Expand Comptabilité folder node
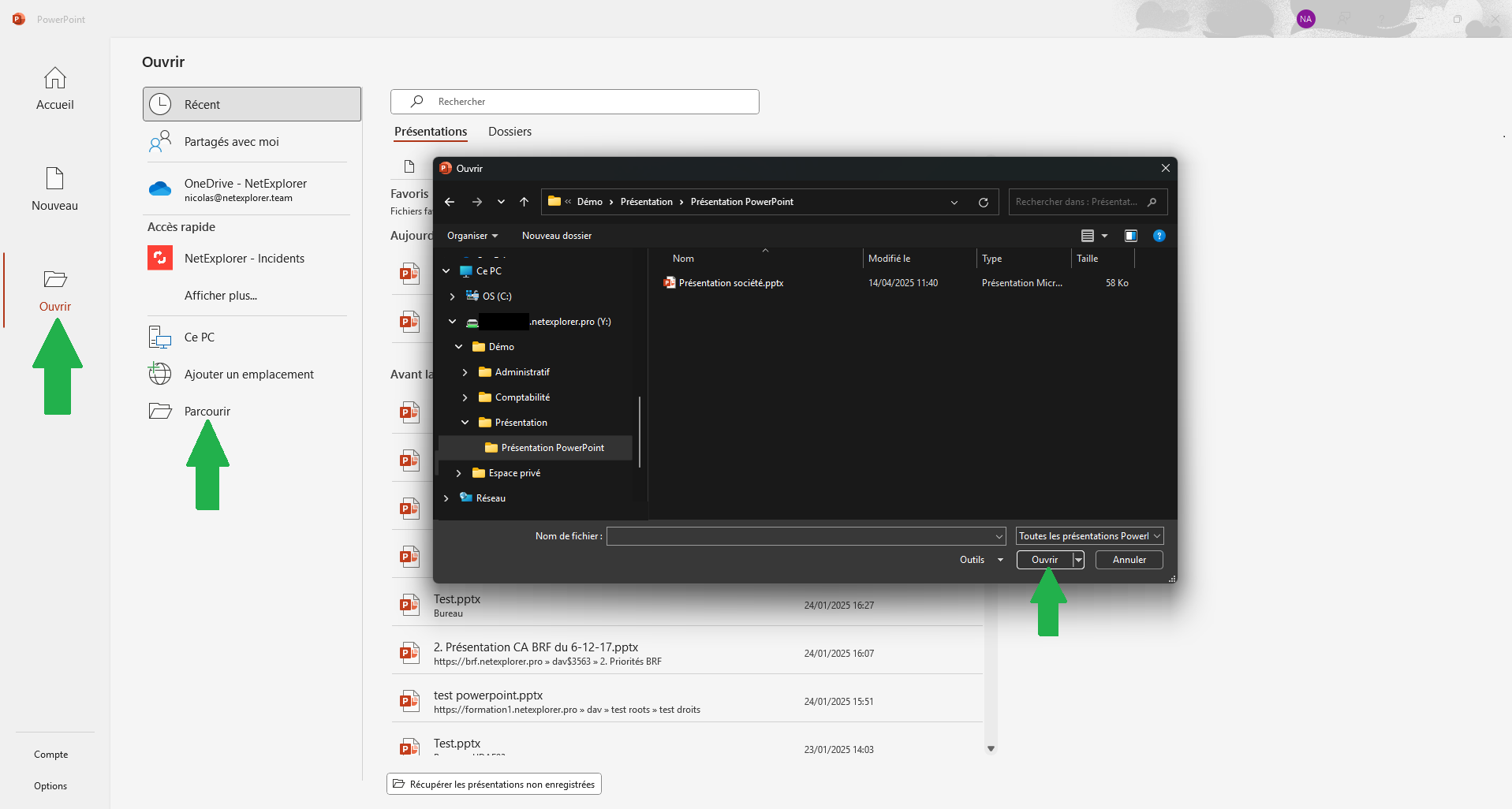Viewport: 1512px width, 809px height. [465, 397]
